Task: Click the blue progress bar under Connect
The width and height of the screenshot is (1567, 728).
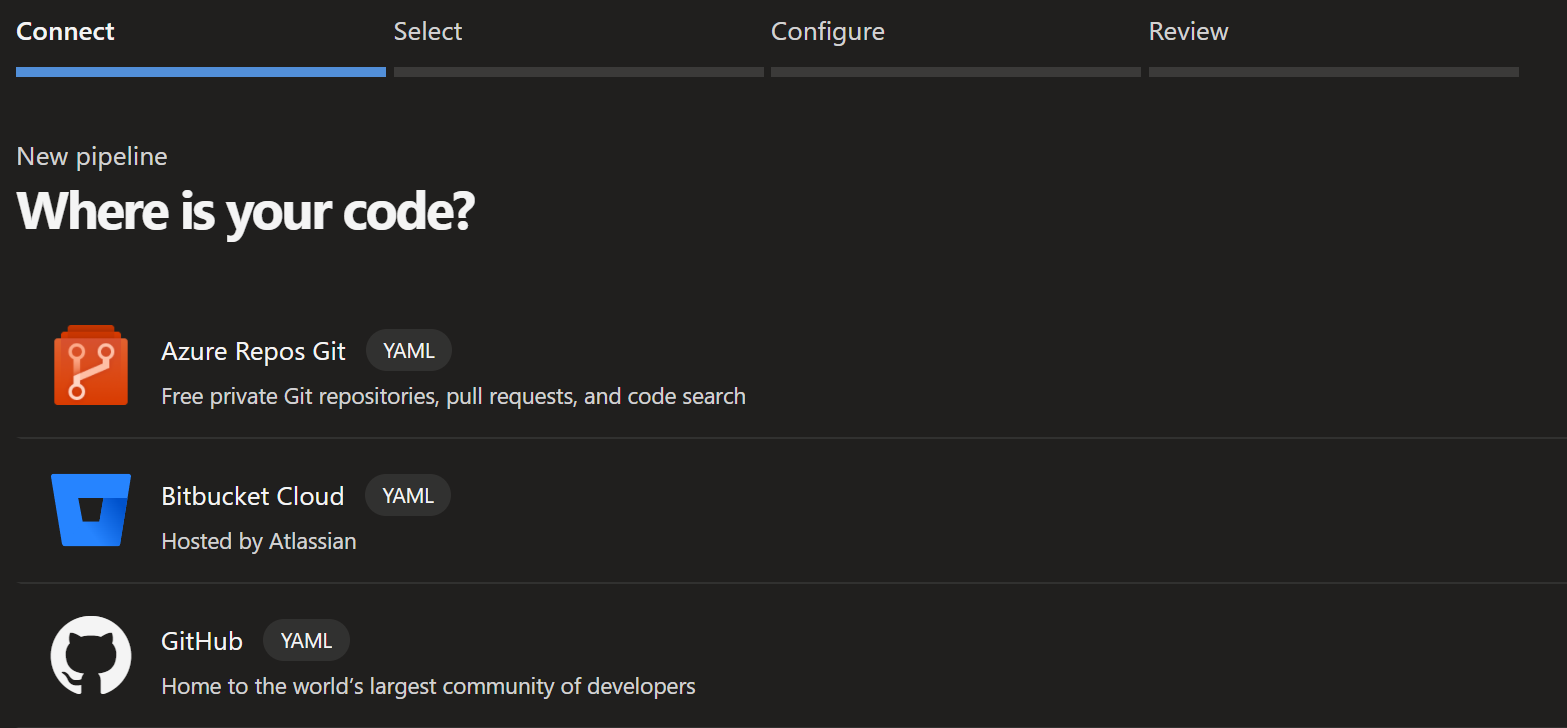Action: click(x=201, y=72)
